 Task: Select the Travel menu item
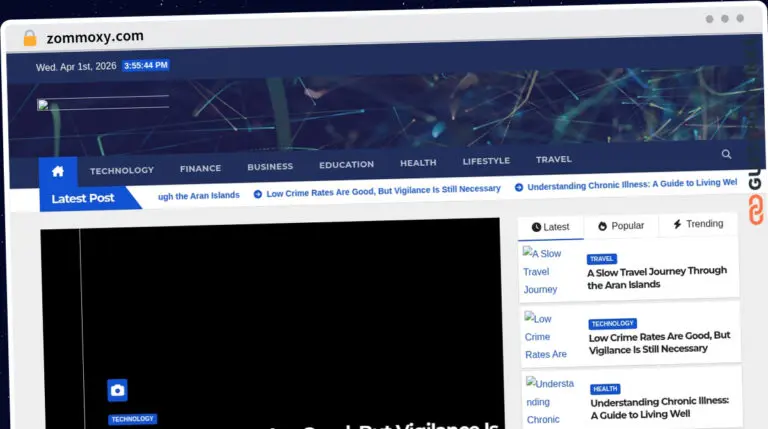553,159
